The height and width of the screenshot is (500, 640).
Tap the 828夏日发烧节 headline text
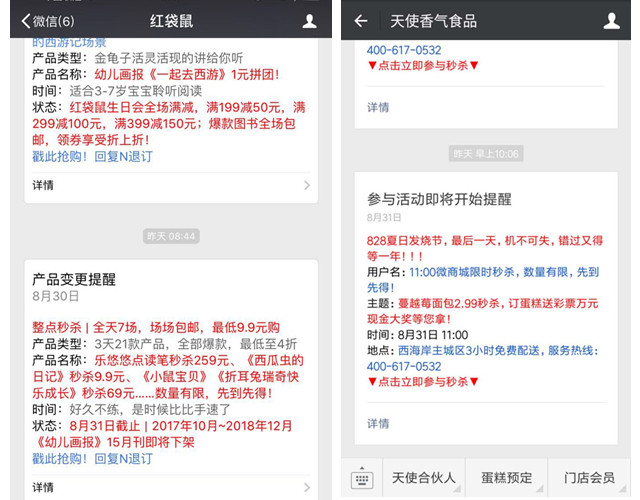click(x=484, y=248)
